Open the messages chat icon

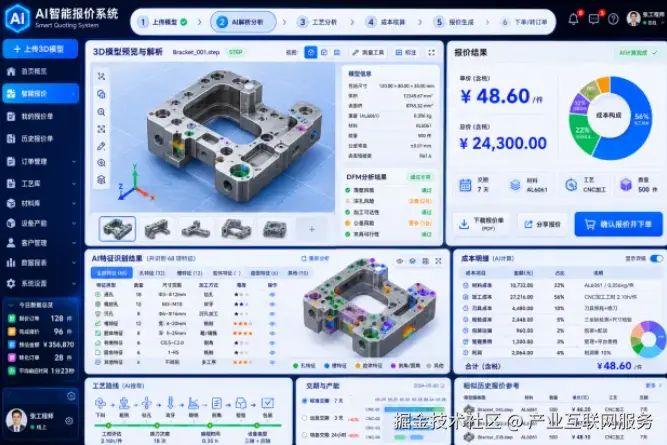(x=594, y=19)
